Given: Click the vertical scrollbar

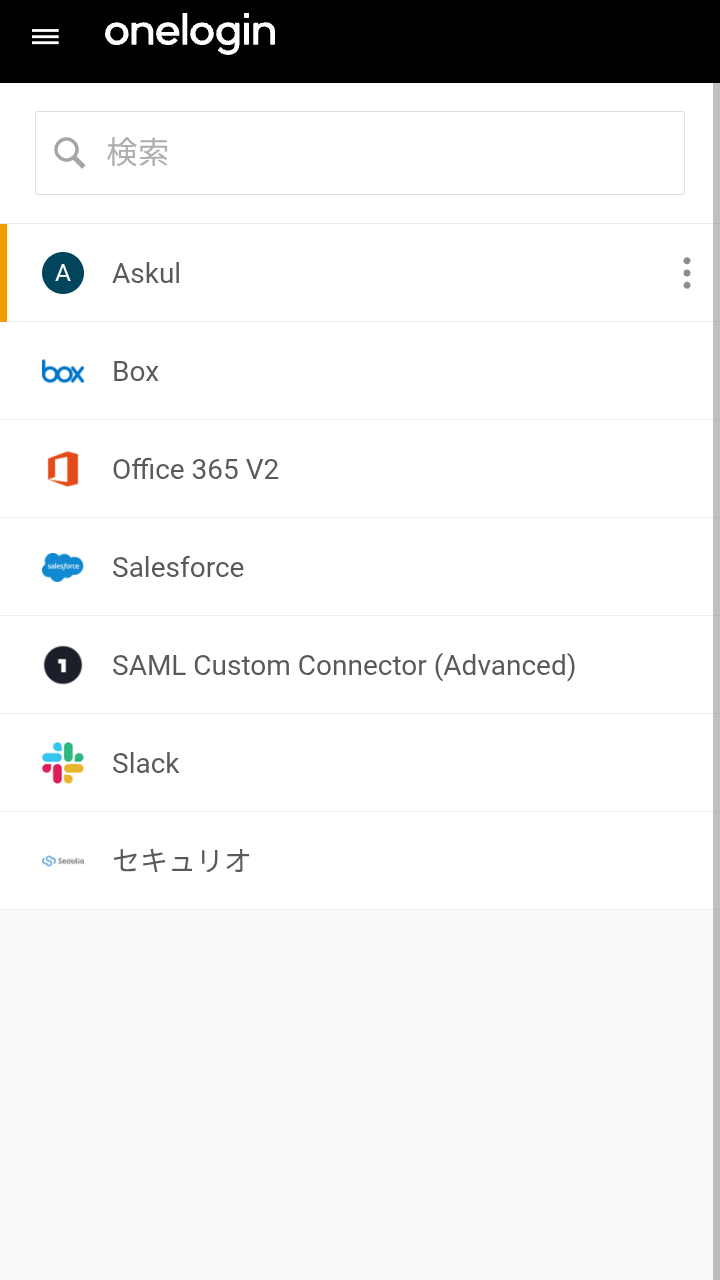Looking at the screenshot, I should (x=716, y=680).
